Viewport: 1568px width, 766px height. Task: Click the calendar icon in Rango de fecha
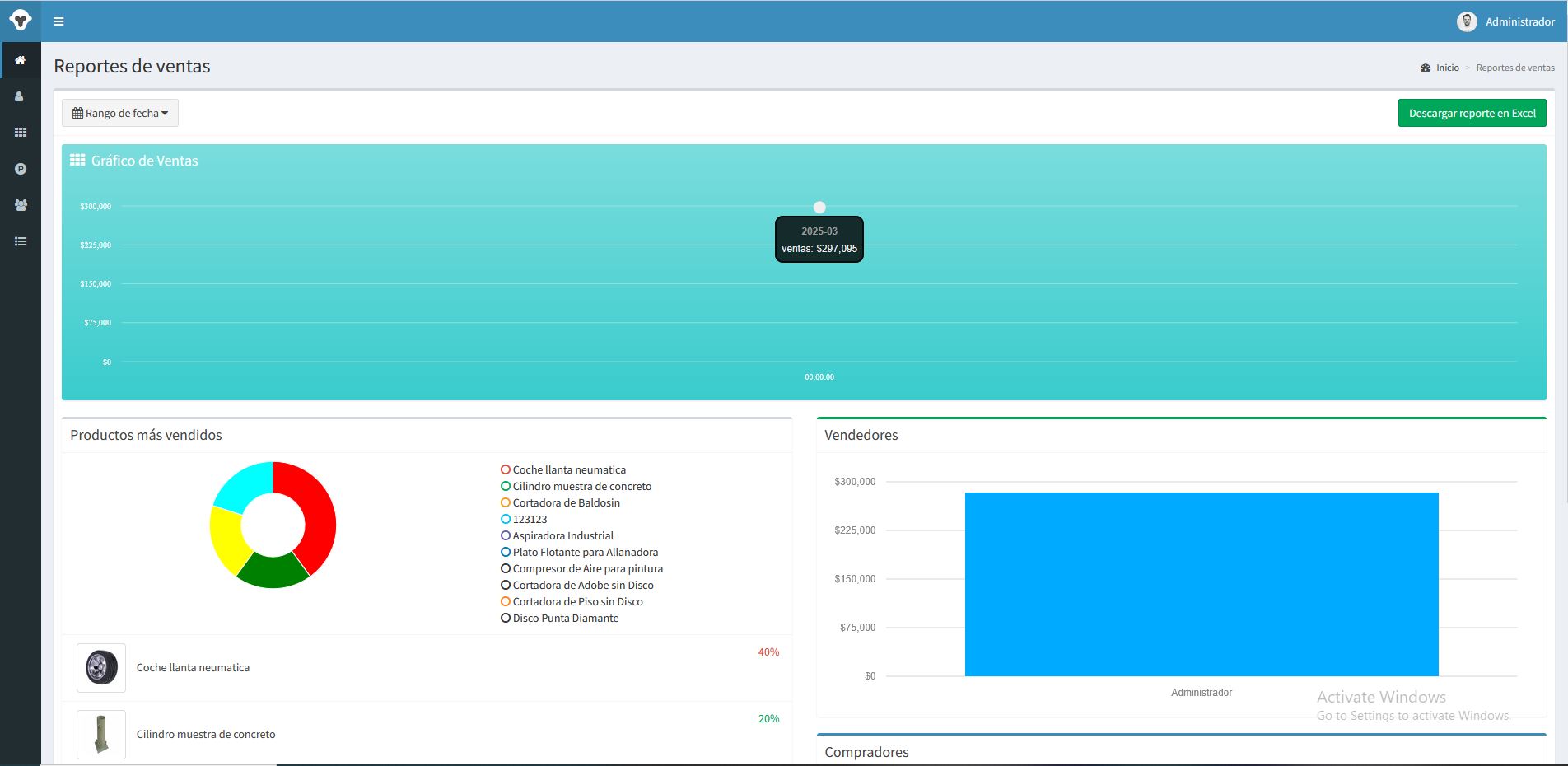[77, 113]
